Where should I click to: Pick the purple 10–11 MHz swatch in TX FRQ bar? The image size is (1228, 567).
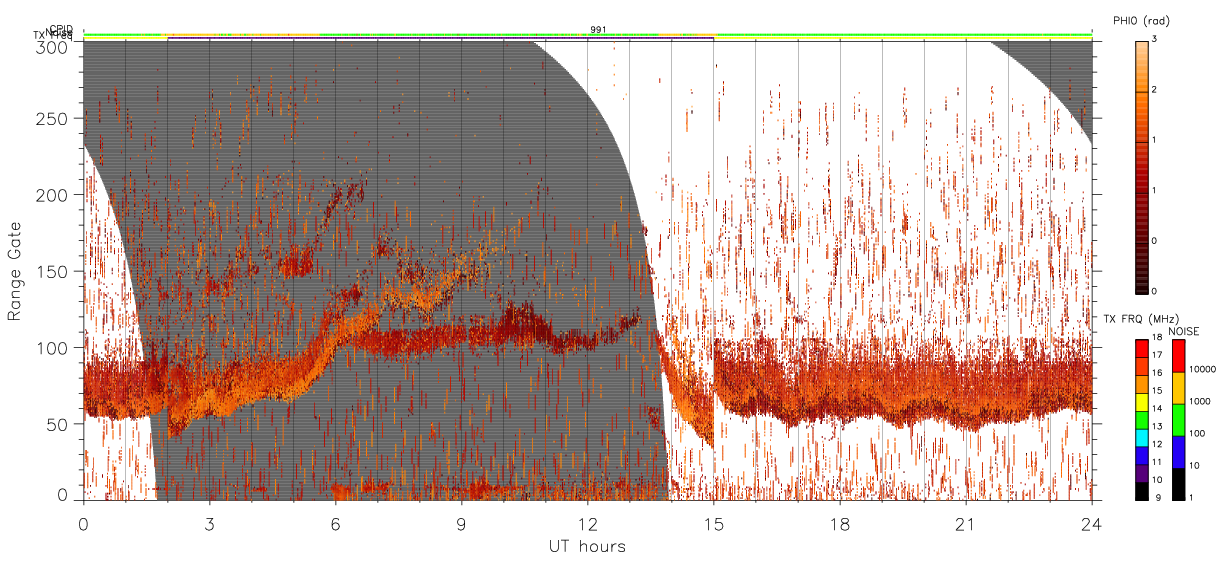[1141, 474]
